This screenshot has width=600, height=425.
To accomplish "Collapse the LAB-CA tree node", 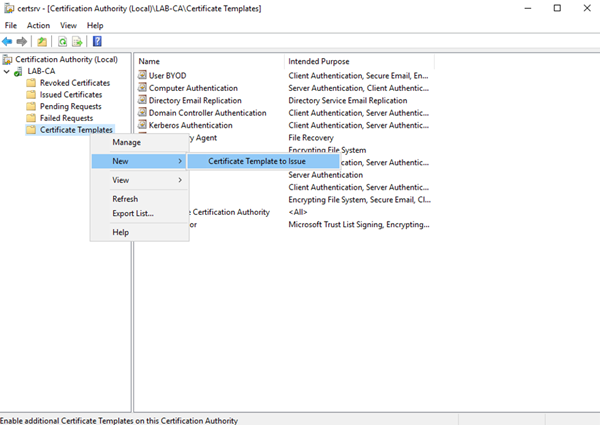I will [x=6, y=71].
